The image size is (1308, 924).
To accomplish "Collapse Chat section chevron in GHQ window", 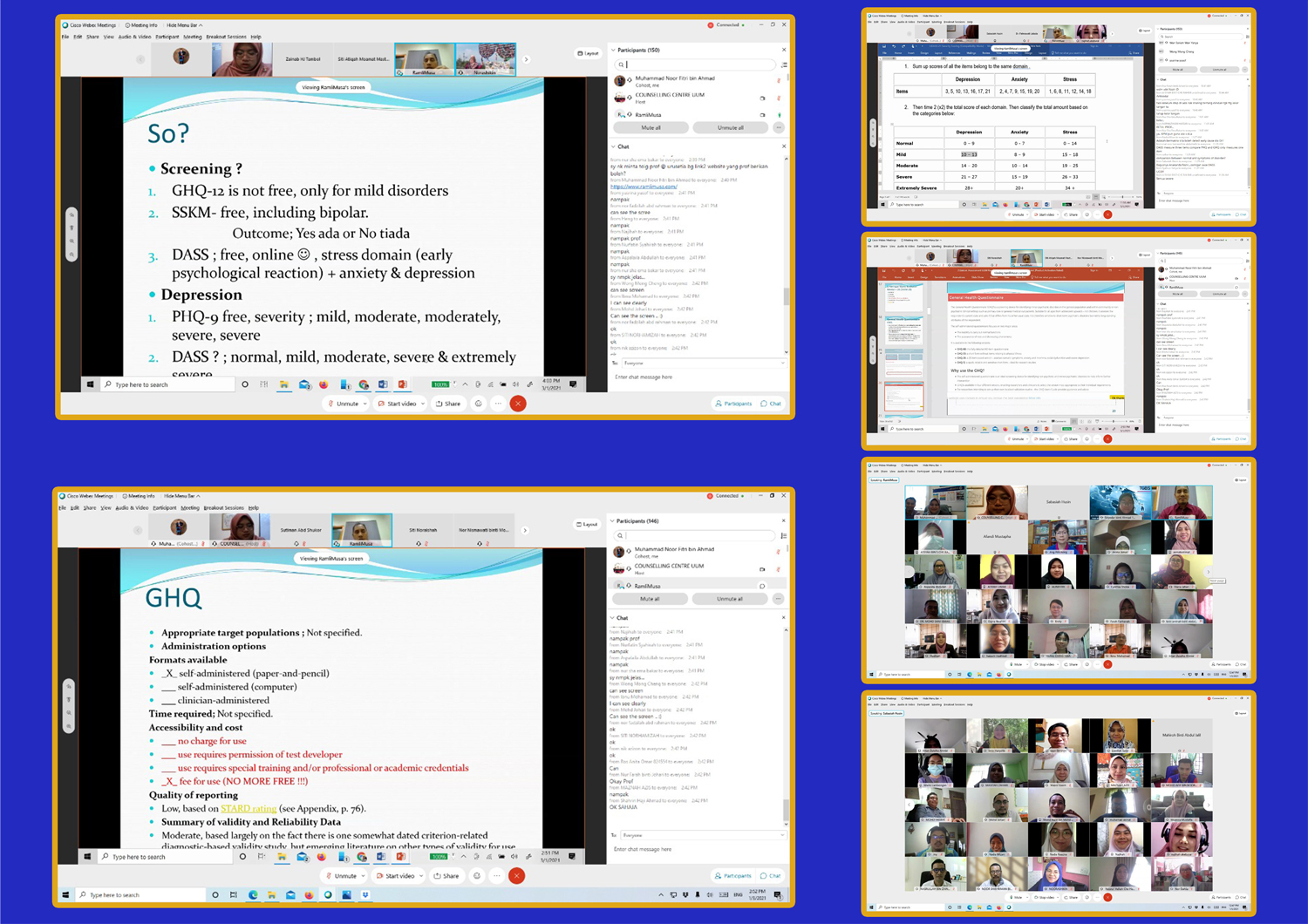I will 613,618.
